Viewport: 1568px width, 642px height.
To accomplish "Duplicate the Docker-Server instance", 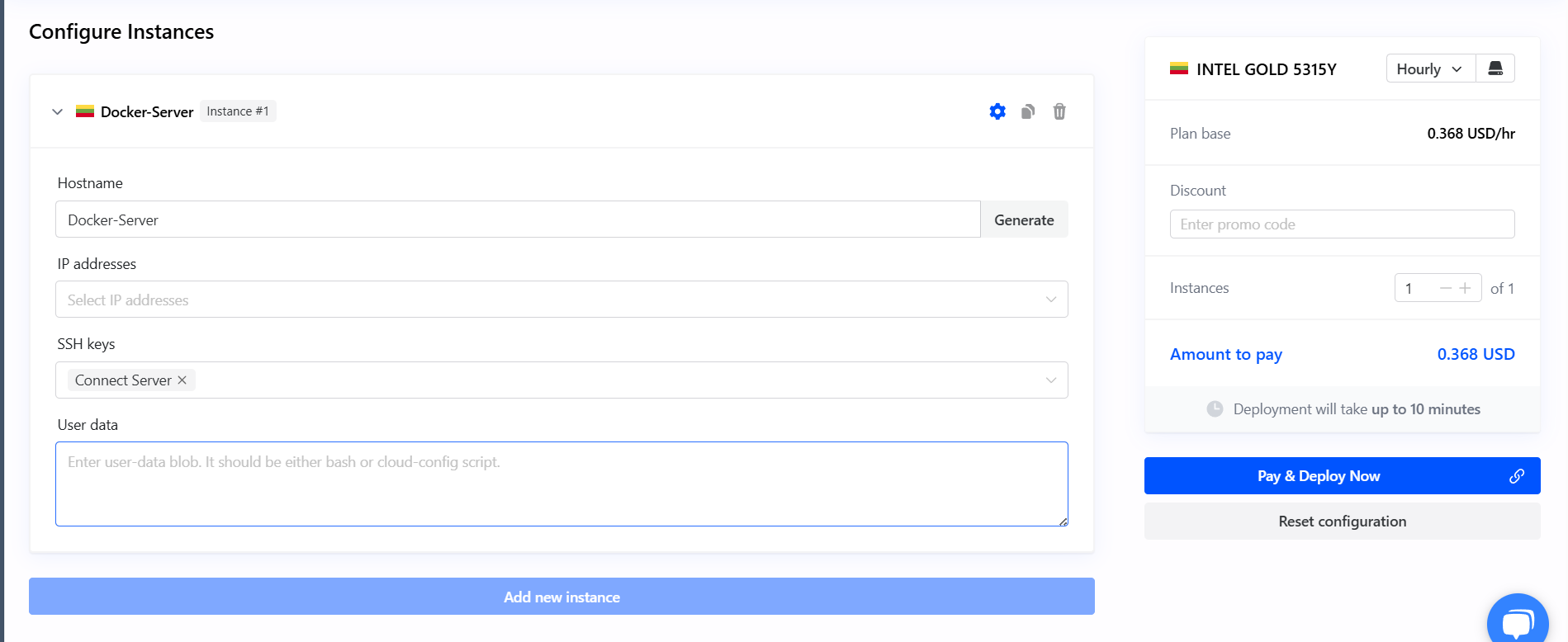I will pos(1028,111).
